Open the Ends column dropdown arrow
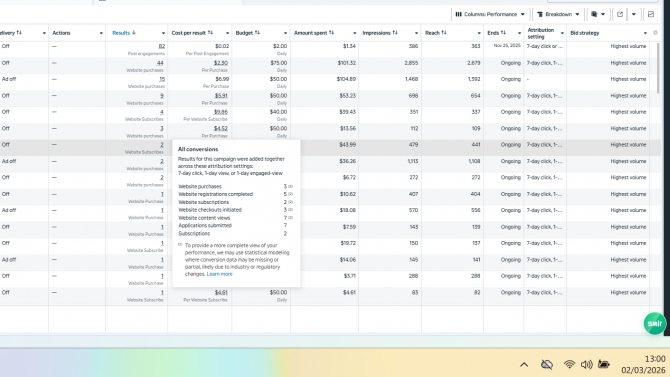This screenshot has height=377, width=670. (x=519, y=33)
